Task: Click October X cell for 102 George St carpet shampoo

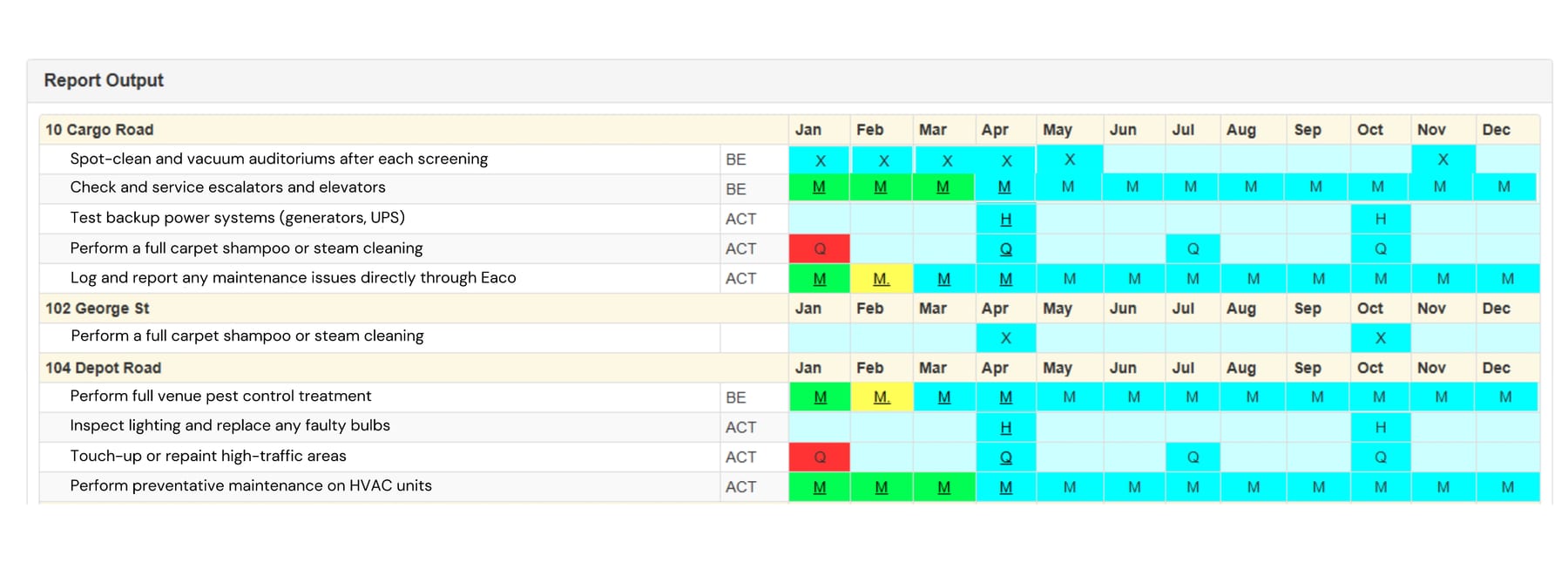Action: [1381, 338]
